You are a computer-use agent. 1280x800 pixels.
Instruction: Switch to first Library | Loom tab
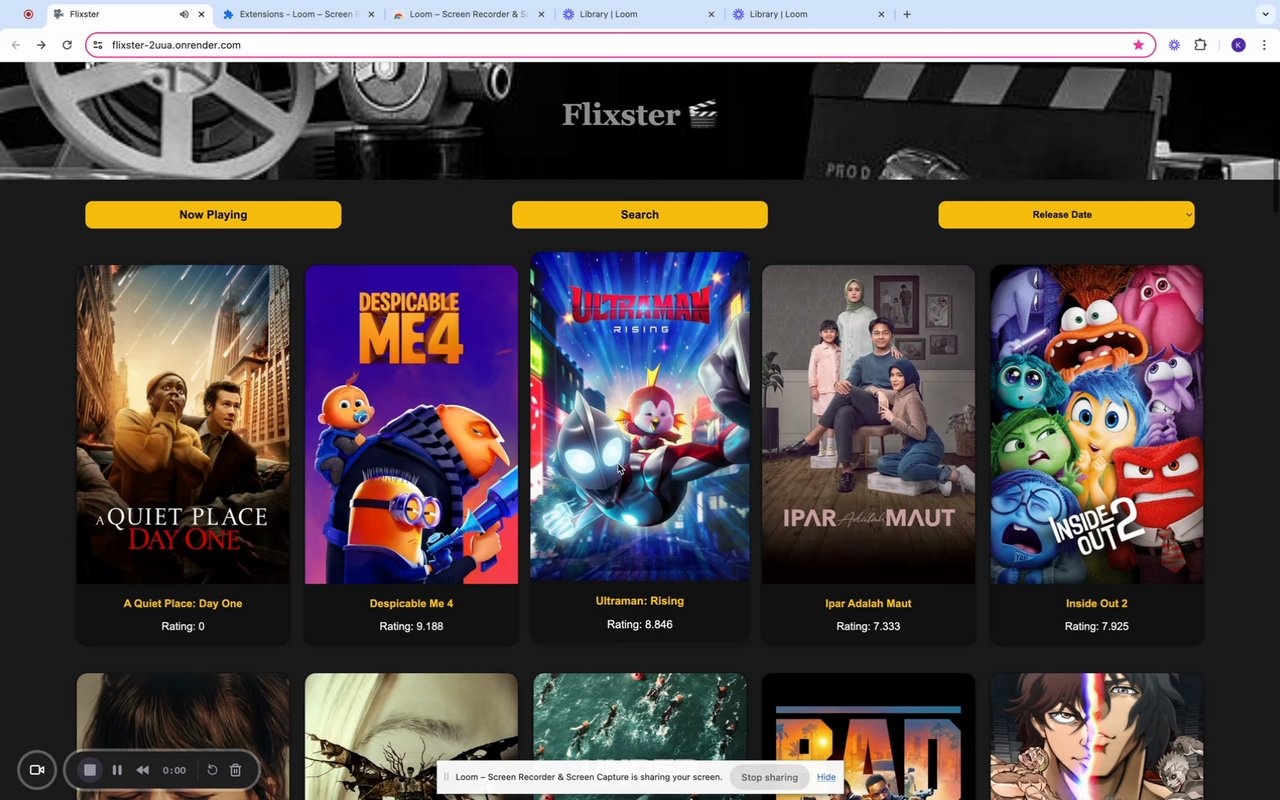[x=638, y=14]
